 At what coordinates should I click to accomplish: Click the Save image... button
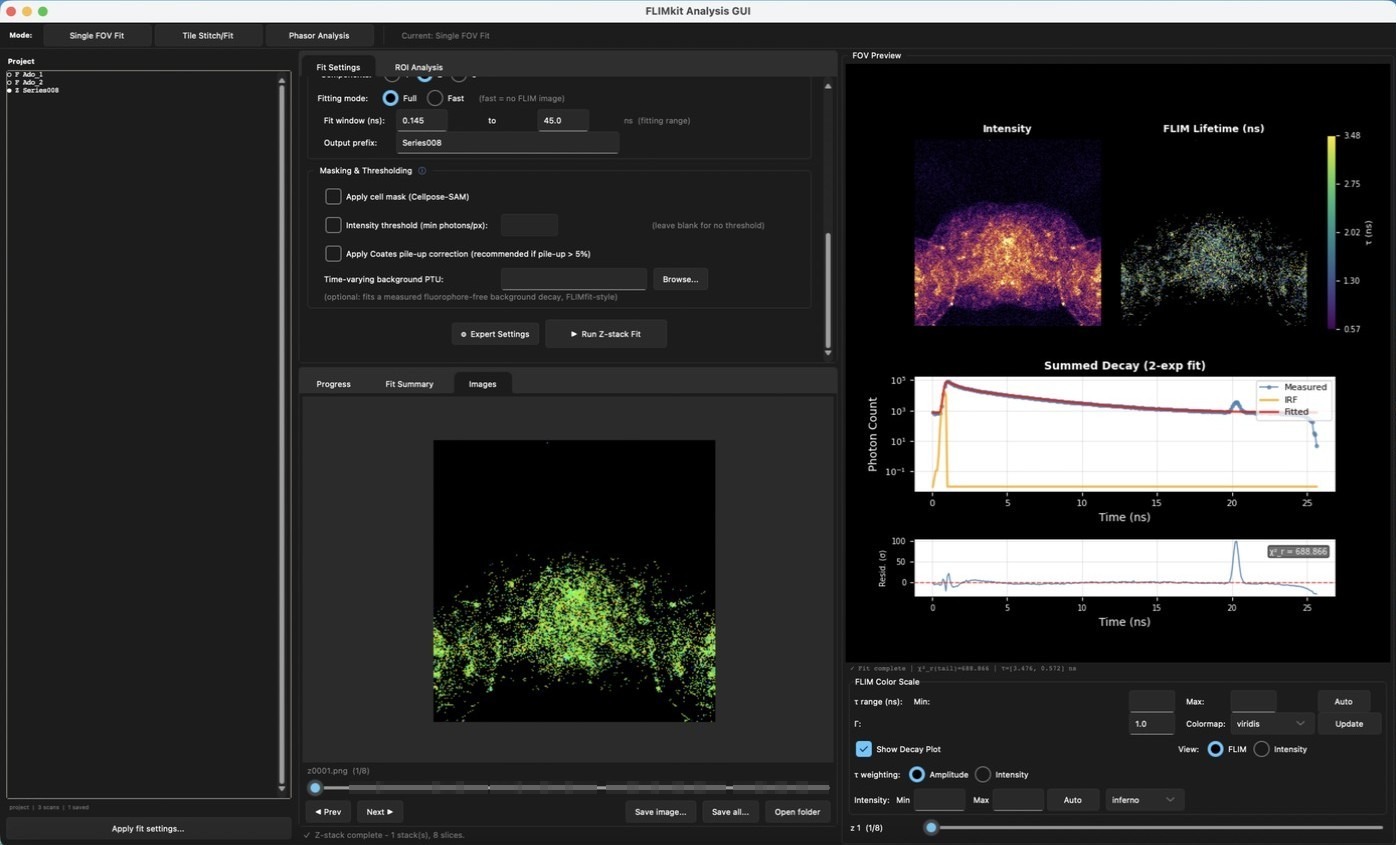tap(661, 812)
